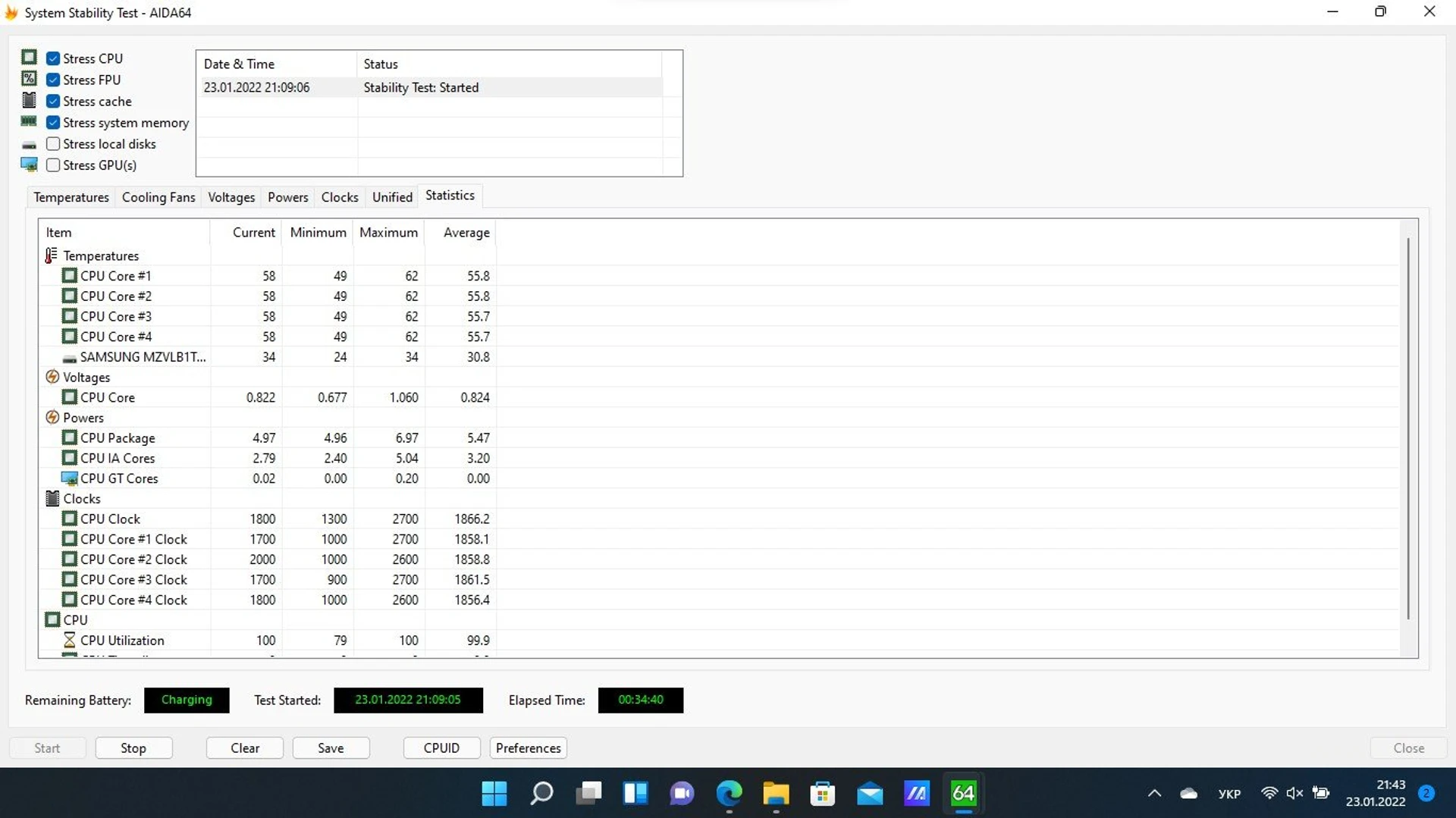Click the drive icon beside SAMSUNG MZVLB1T
Image resolution: width=1456 pixels, height=818 pixels.
(x=69, y=358)
